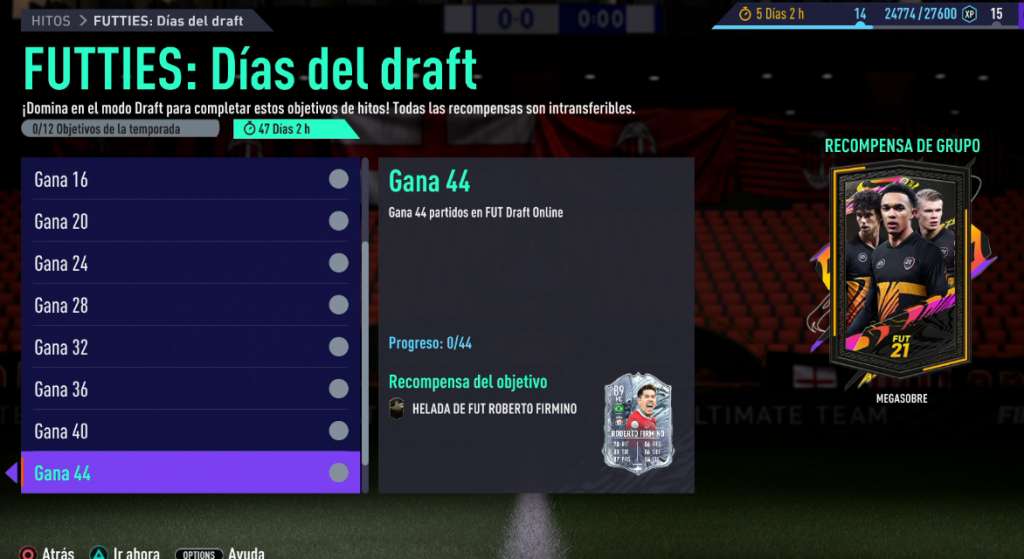Click the pack icon beside Helada de FUT

pos(396,408)
